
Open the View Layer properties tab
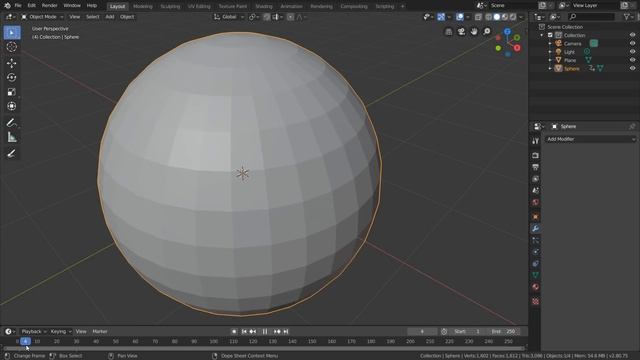point(536,179)
